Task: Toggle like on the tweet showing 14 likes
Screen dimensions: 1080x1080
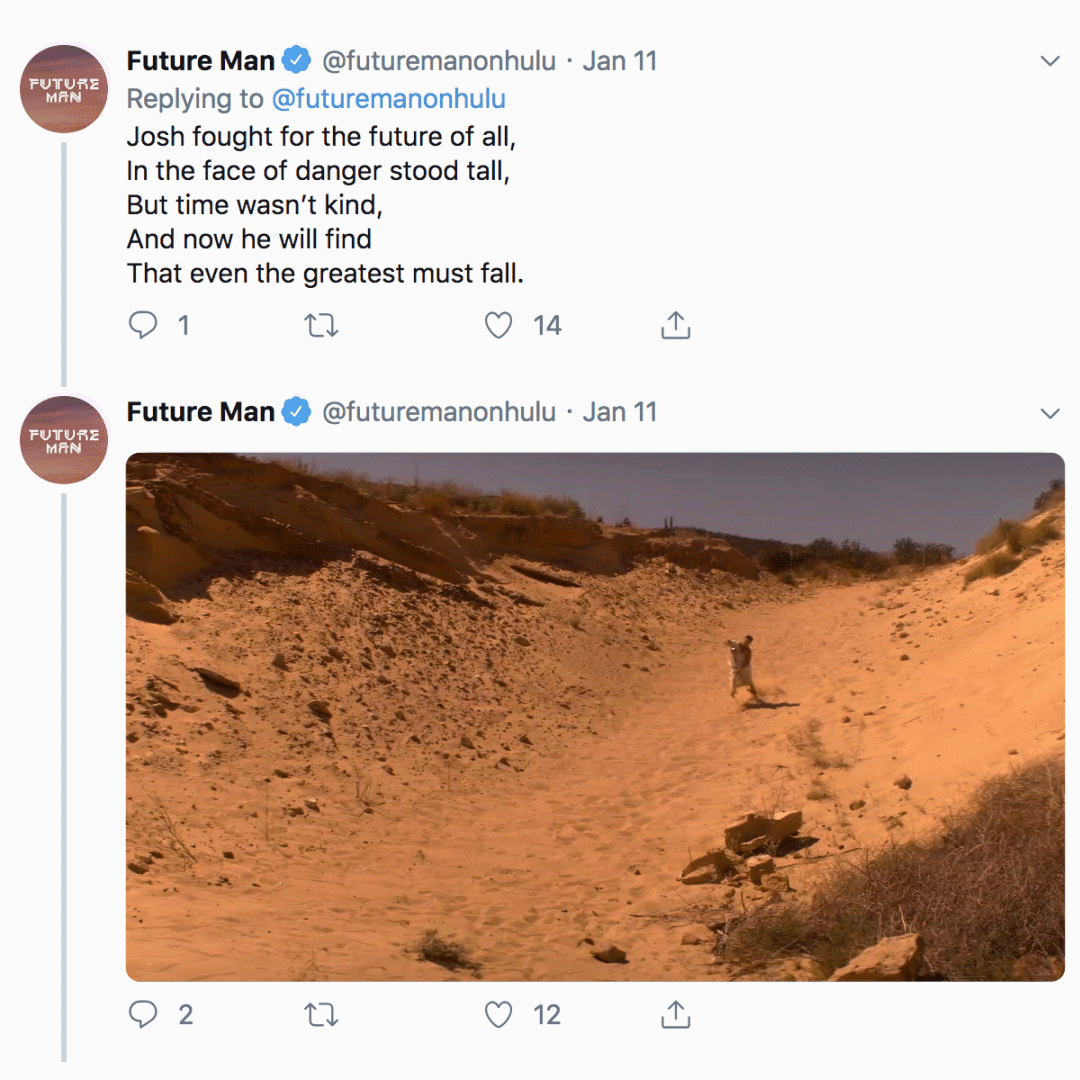Action: click(x=497, y=324)
